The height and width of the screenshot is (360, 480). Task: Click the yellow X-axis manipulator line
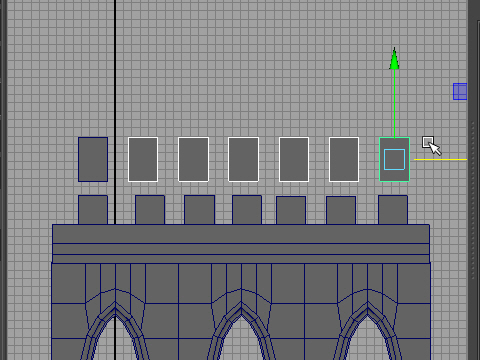tap(440, 160)
